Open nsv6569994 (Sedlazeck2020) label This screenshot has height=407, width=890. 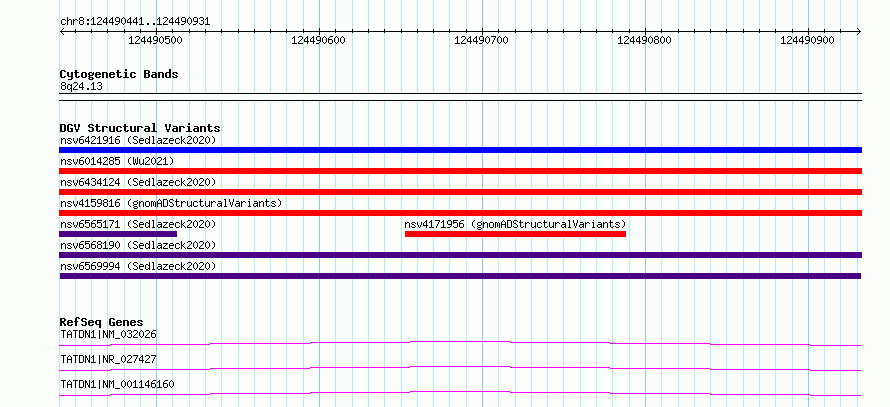pyautogui.click(x=138, y=266)
